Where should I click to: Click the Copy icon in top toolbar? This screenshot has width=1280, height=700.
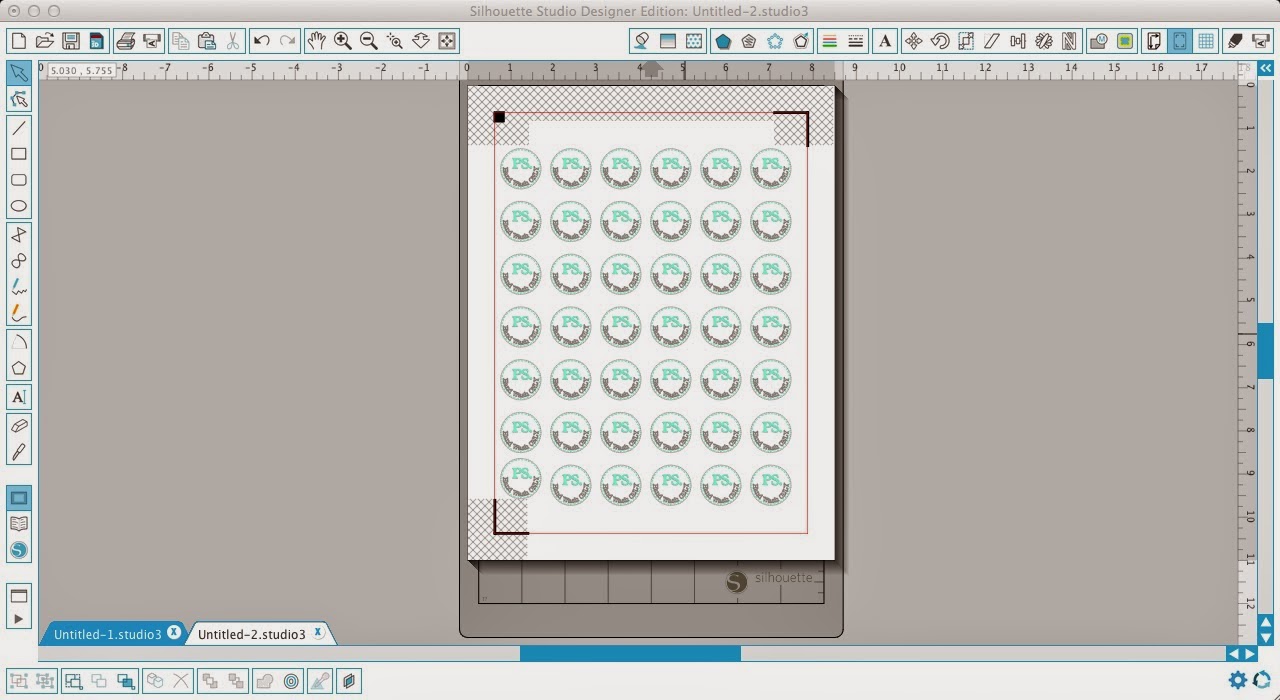pos(180,41)
